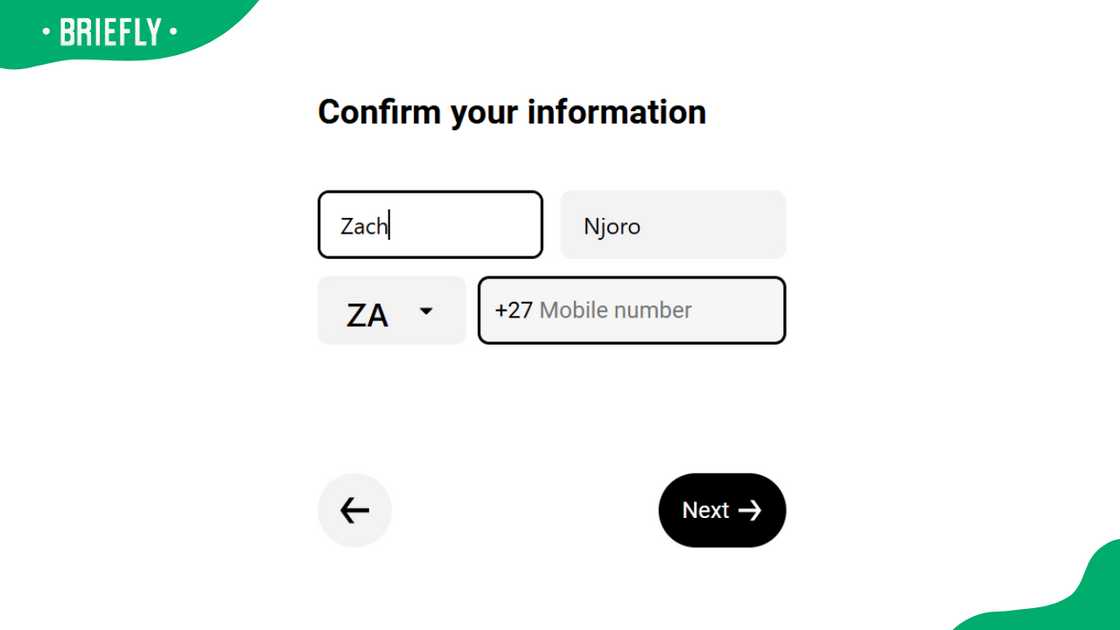This screenshot has width=1120, height=630.
Task: Click the word Confirm in the heading
Action: [379, 112]
